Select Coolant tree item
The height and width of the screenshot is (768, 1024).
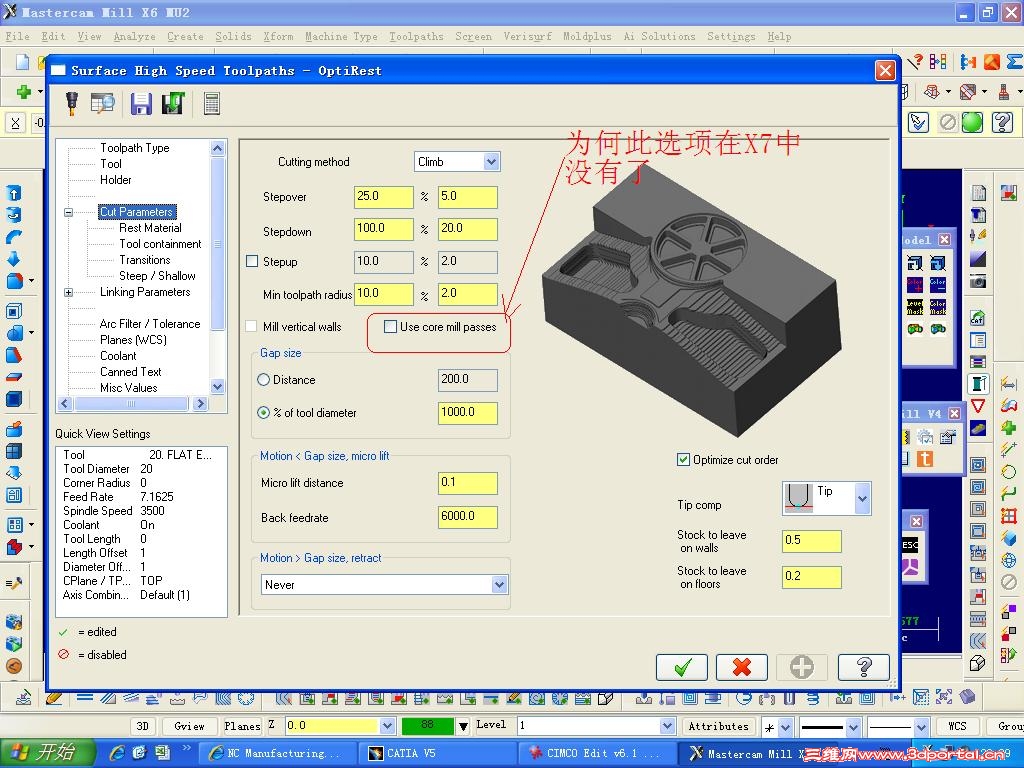point(118,356)
